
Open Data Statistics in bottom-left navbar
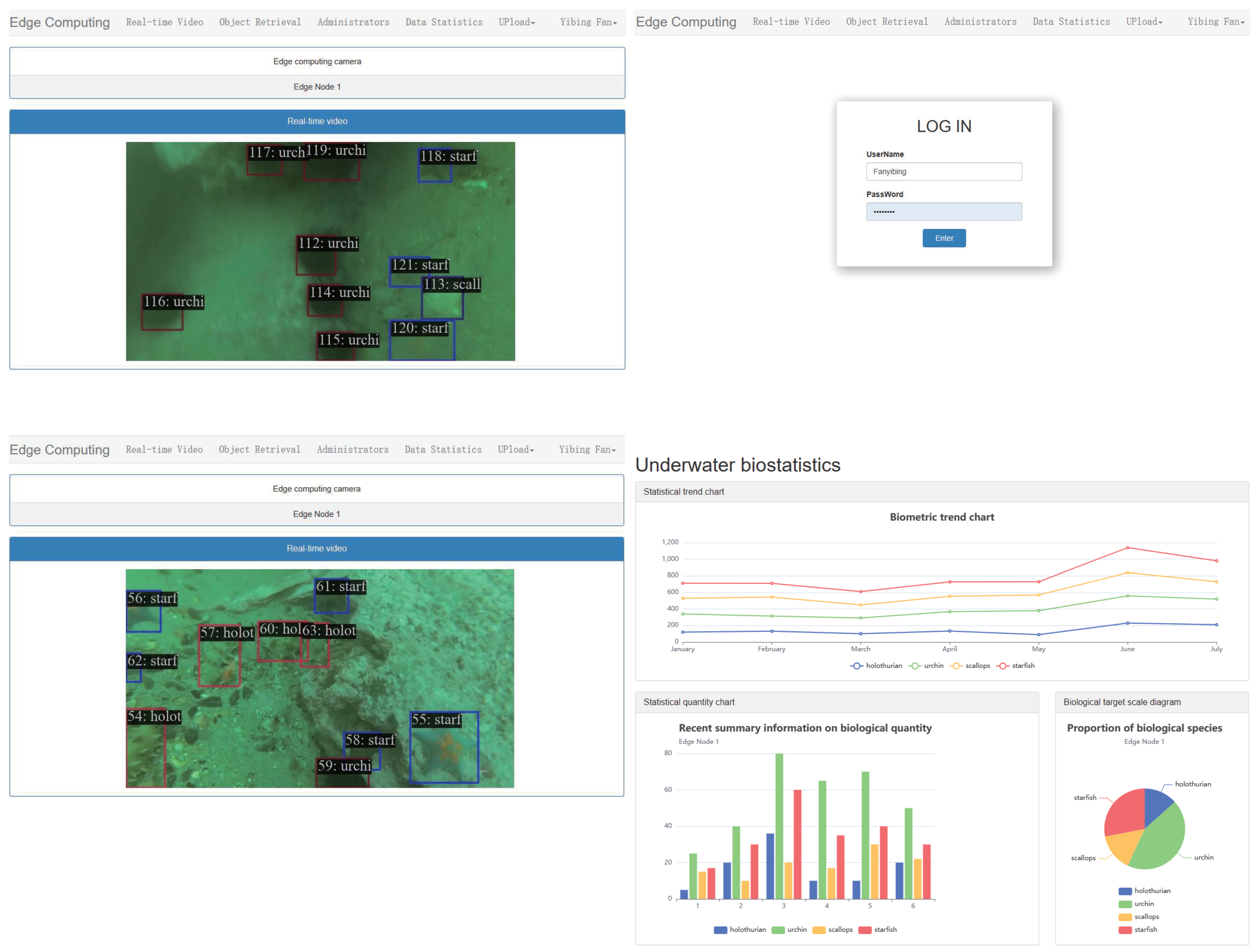coord(443,449)
